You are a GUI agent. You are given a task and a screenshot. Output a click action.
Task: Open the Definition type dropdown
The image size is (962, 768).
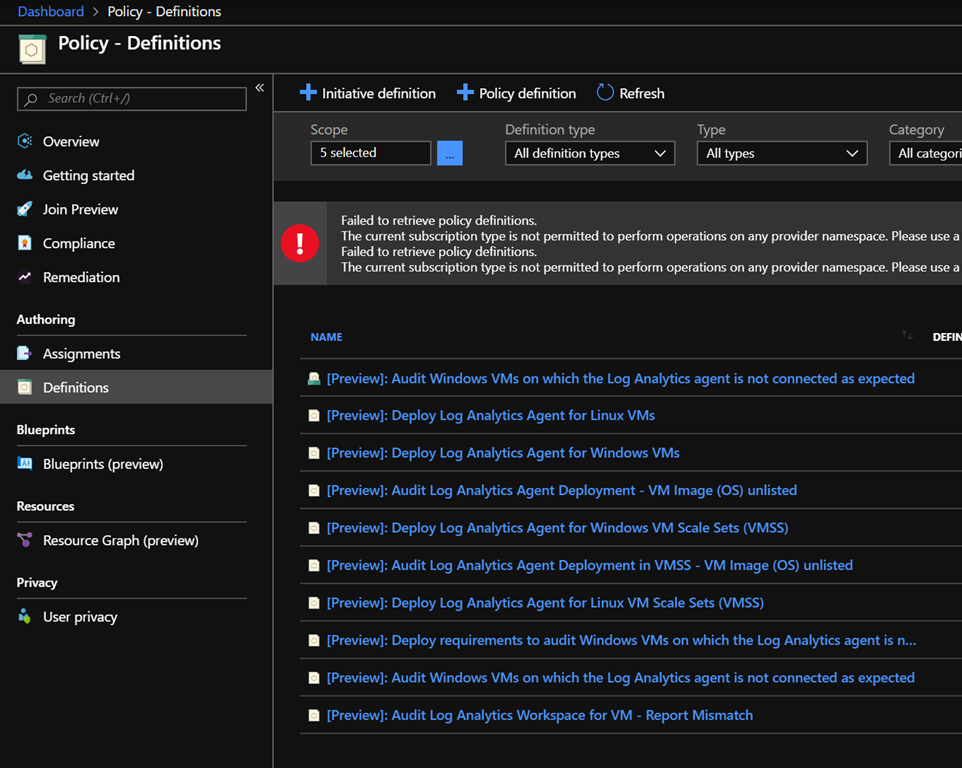(x=589, y=153)
